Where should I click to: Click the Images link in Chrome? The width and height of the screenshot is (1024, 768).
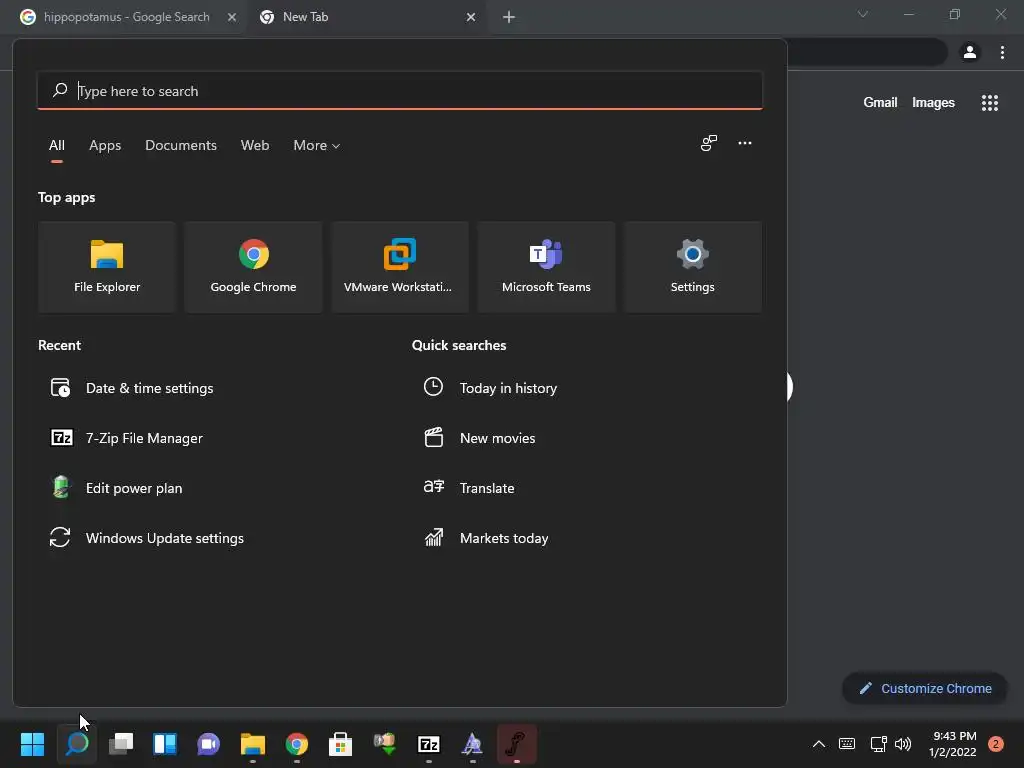933,103
